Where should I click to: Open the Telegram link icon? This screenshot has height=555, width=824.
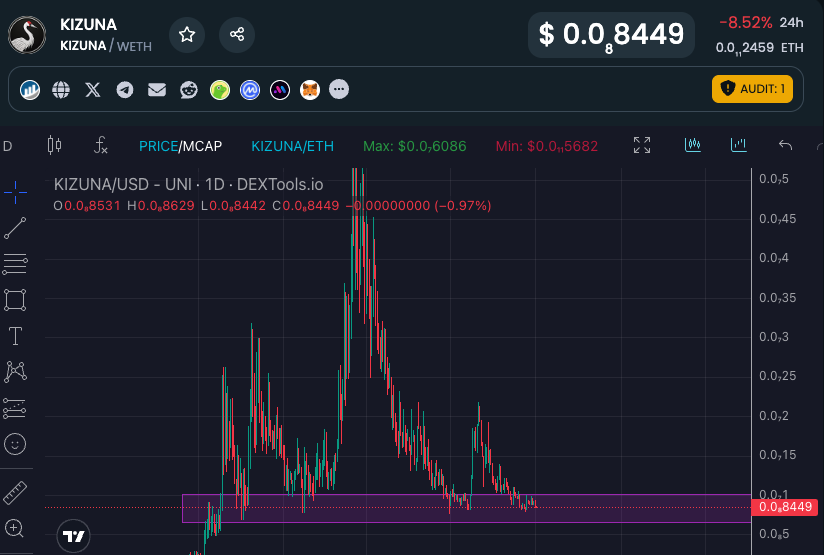coord(125,90)
